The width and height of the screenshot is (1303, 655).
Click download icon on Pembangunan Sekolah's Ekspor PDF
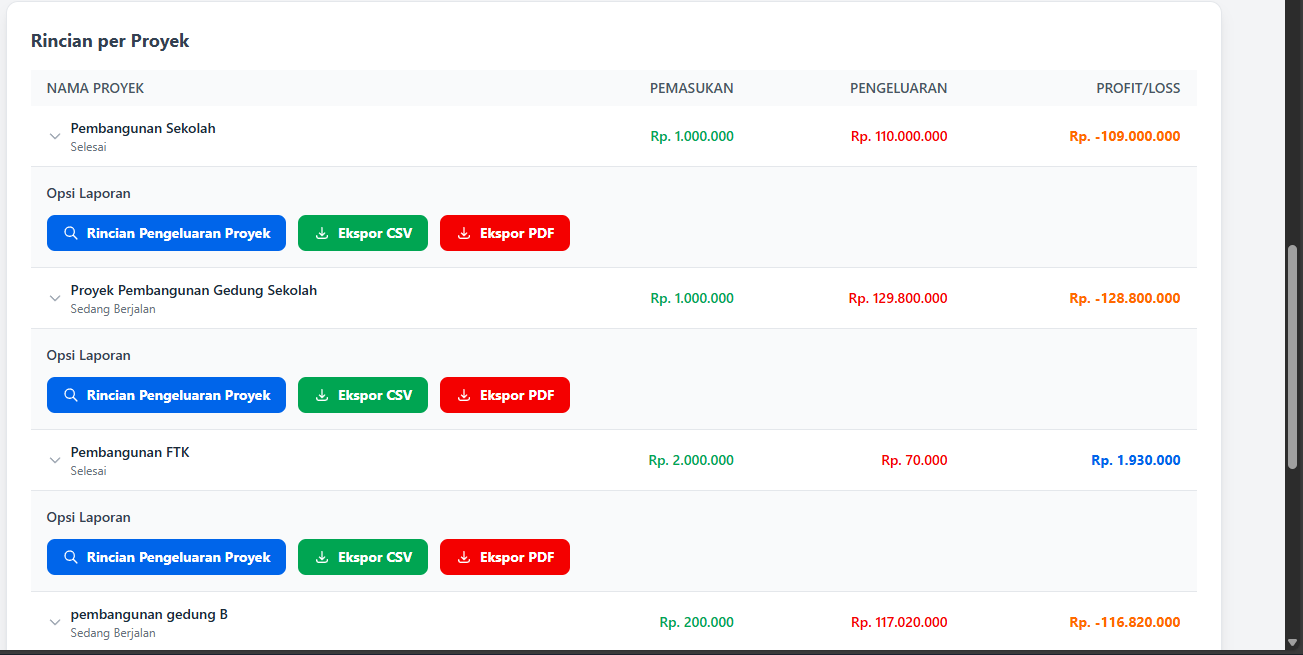pyautogui.click(x=464, y=233)
